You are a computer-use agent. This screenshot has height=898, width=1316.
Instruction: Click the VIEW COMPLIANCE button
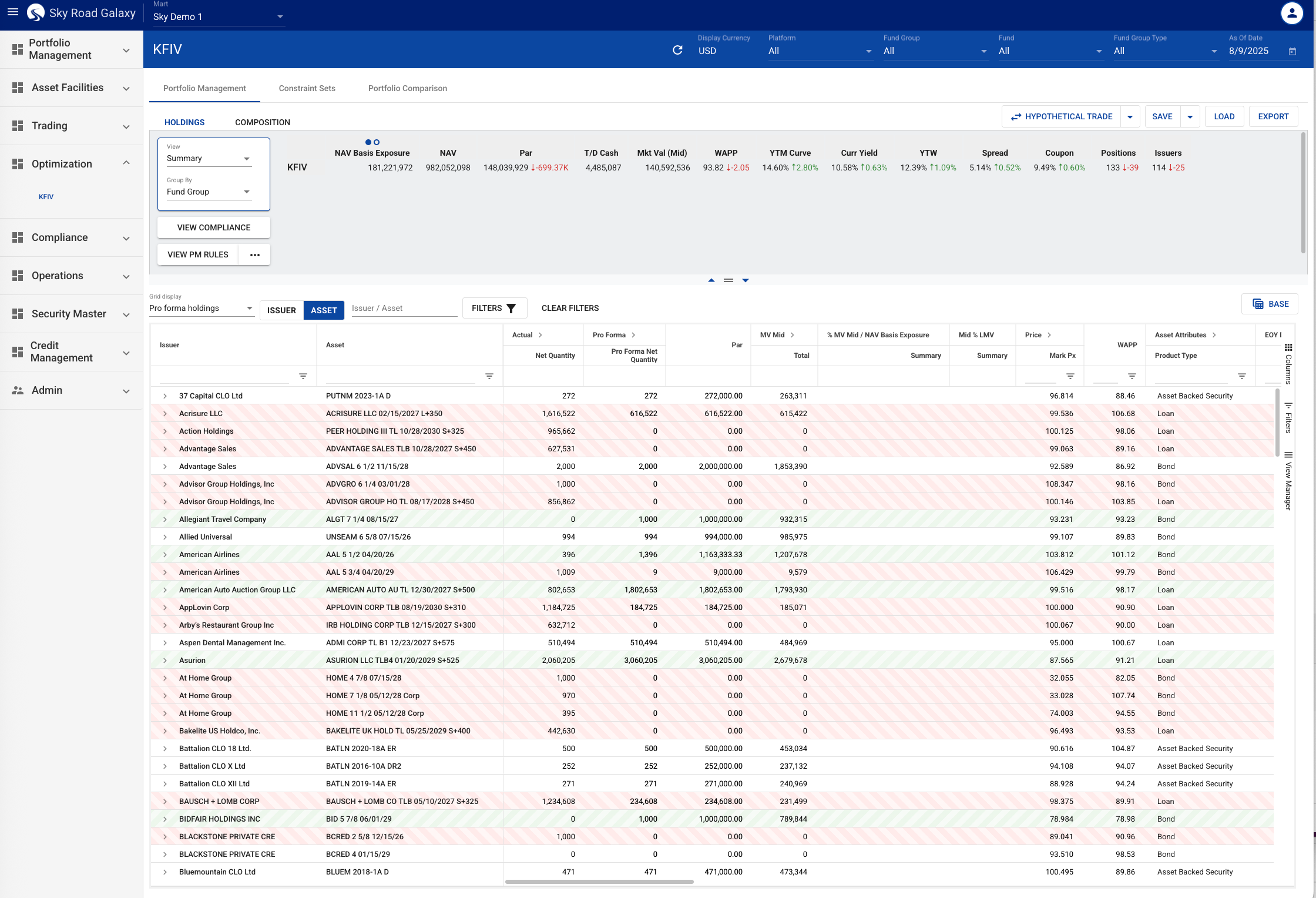(x=213, y=227)
